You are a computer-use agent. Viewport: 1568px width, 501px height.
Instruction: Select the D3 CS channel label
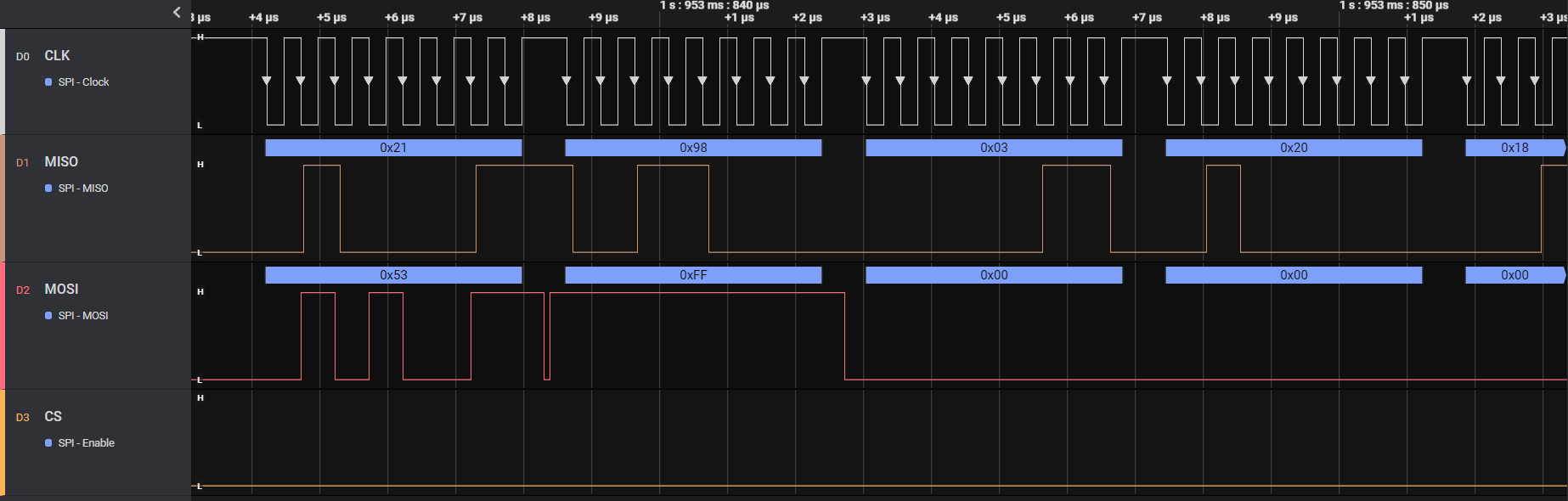coord(53,416)
